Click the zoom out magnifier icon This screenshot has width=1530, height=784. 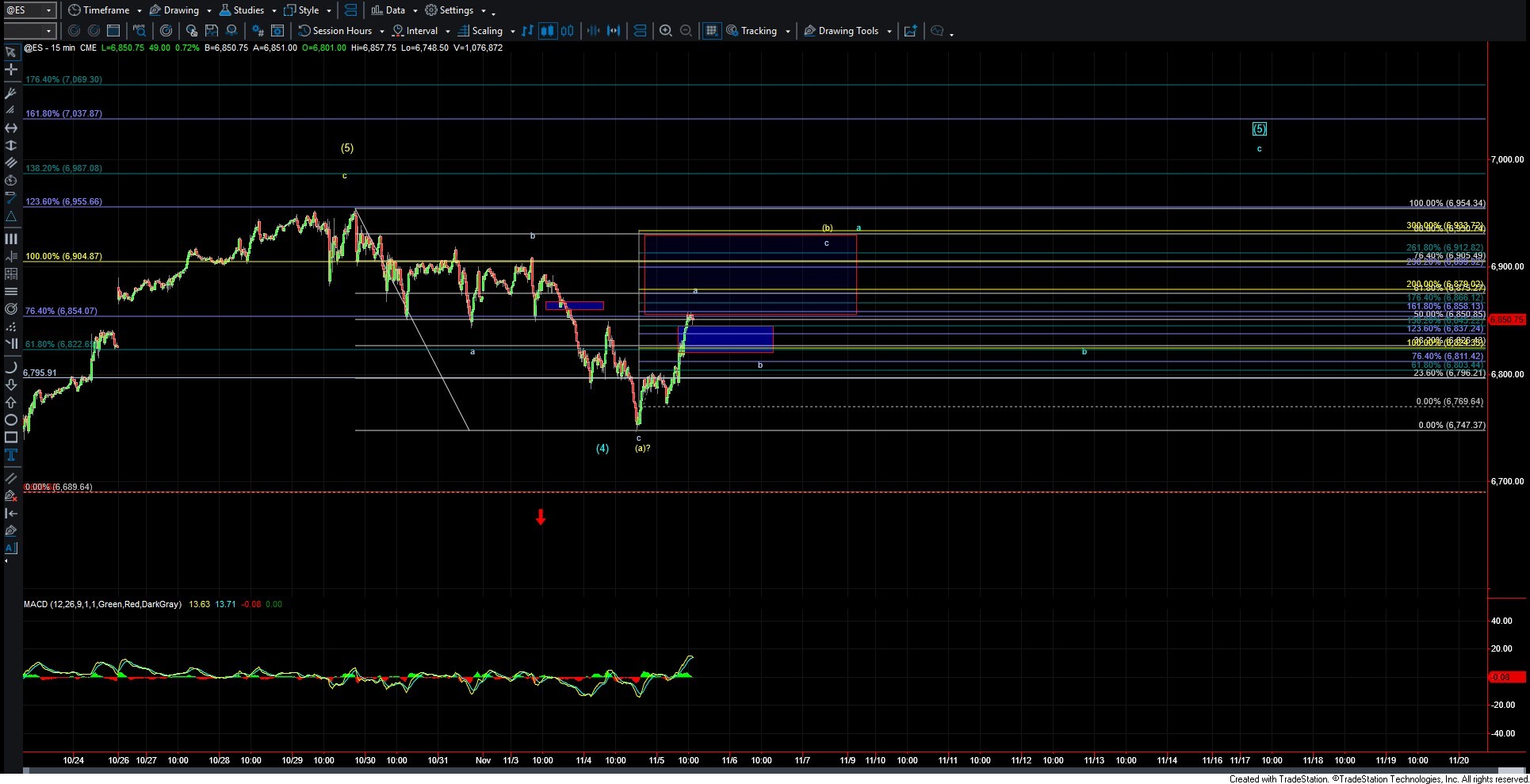(x=686, y=31)
